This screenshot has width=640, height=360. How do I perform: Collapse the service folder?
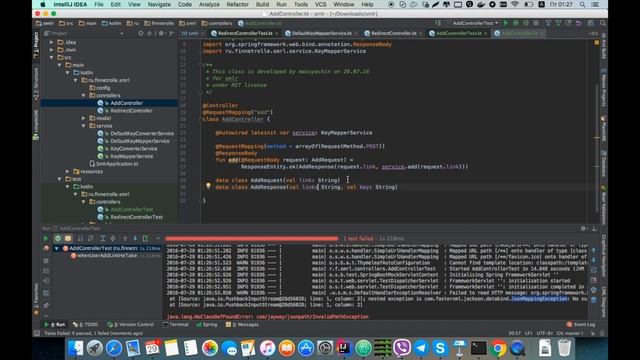[x=84, y=126]
